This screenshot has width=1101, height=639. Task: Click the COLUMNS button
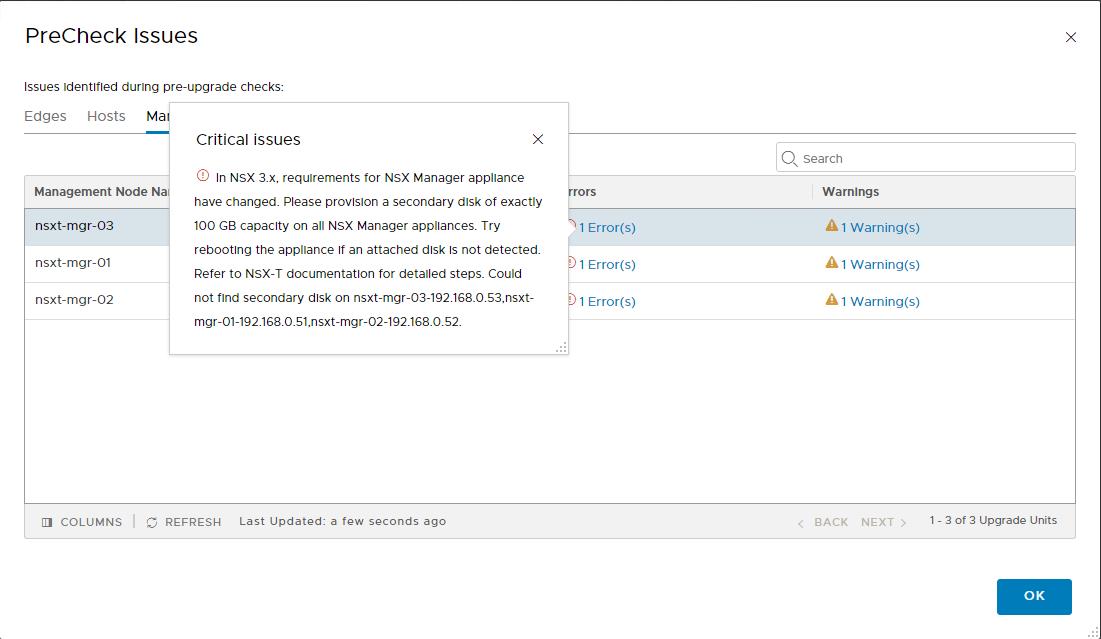click(81, 522)
